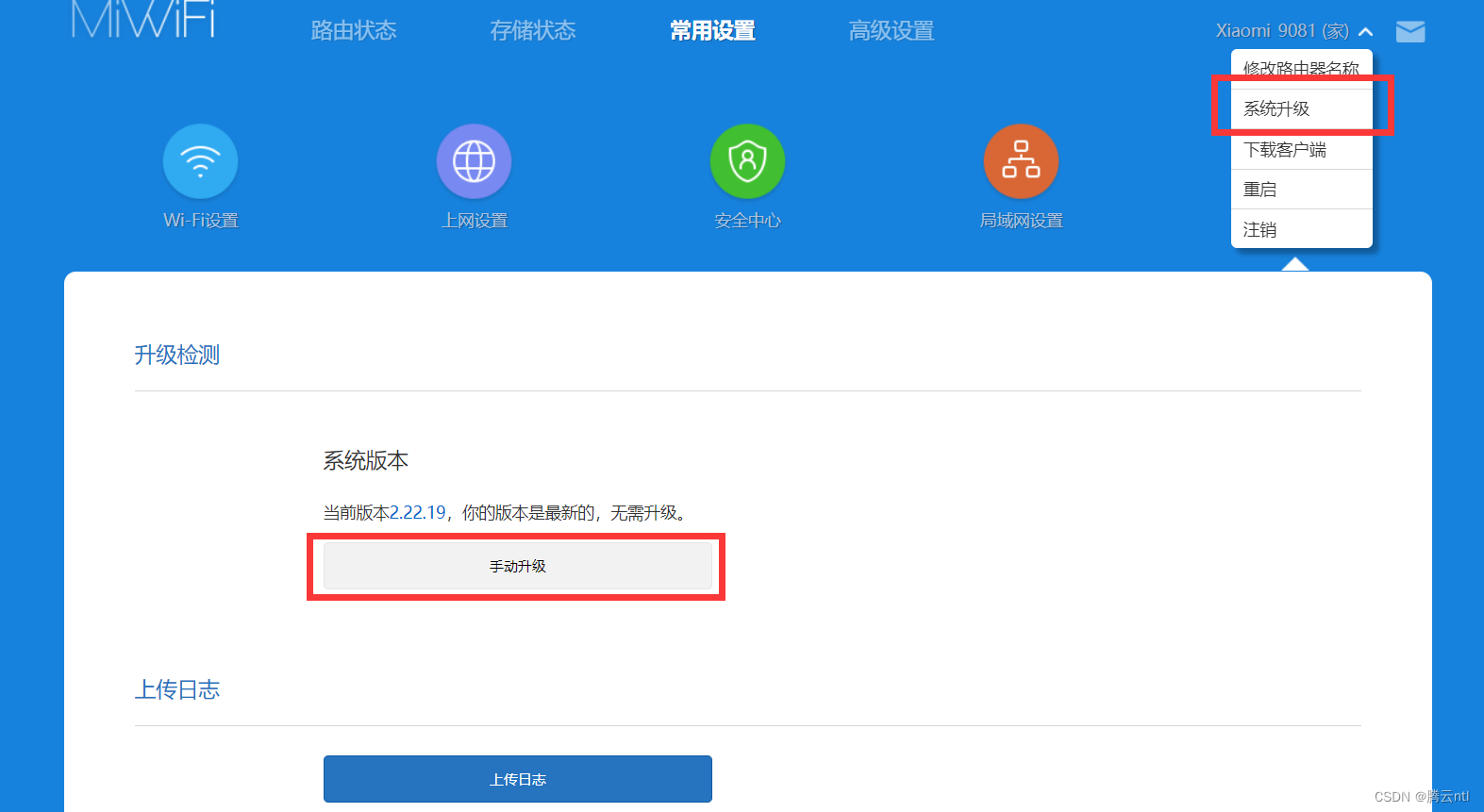Select 重启 in the account menu
1484x812 pixels.
[1301, 189]
